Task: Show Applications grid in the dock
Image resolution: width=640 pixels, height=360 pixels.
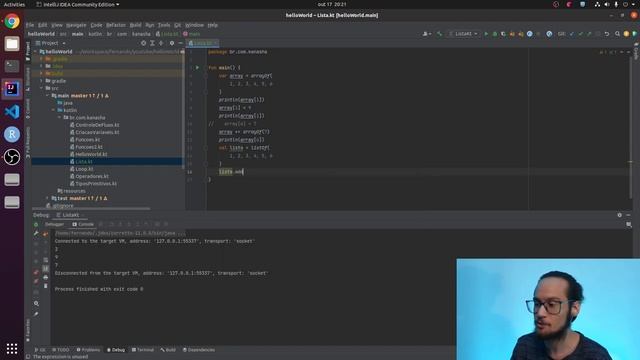Action: (12, 348)
